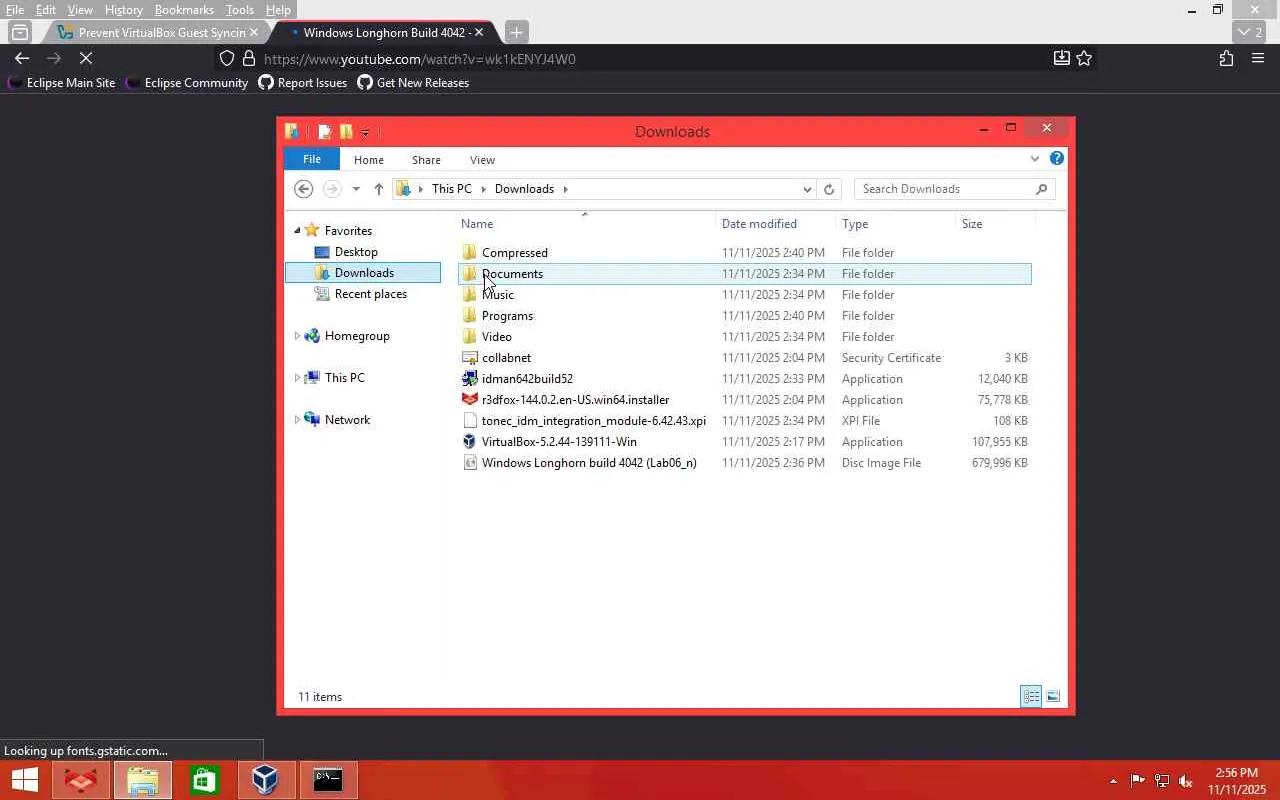Click the volume icon in system tray
Screen dimensions: 1280x800
[1186, 781]
